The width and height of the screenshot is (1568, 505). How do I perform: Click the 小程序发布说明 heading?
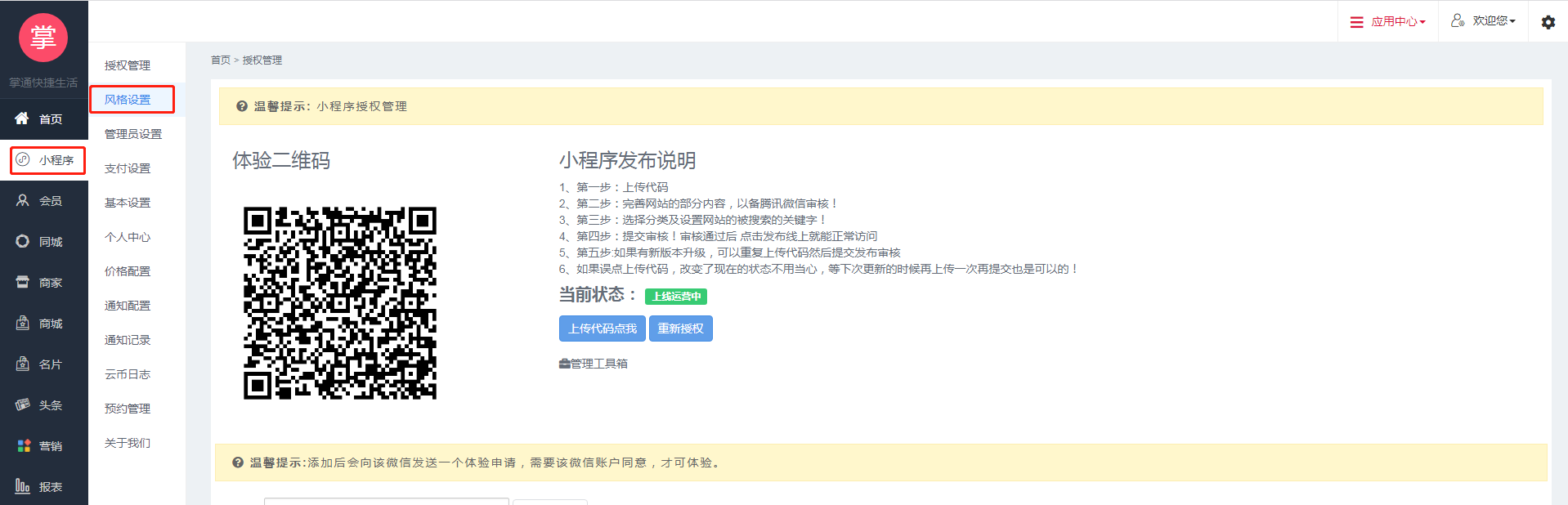pos(628,160)
